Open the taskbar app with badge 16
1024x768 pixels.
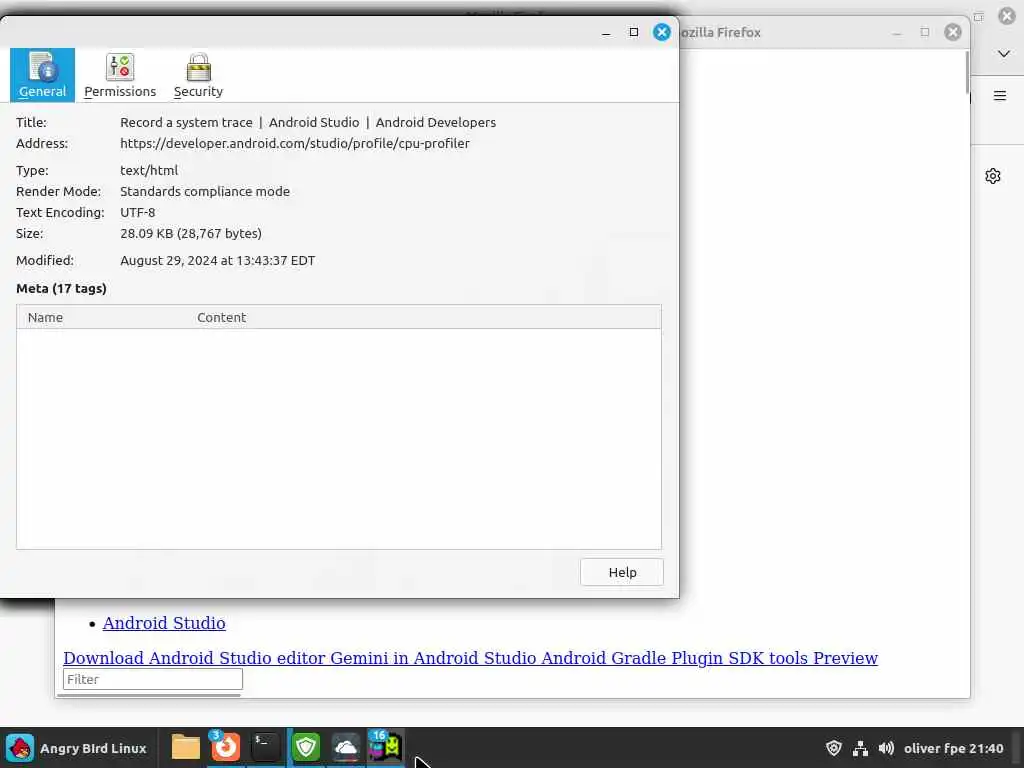coord(385,747)
